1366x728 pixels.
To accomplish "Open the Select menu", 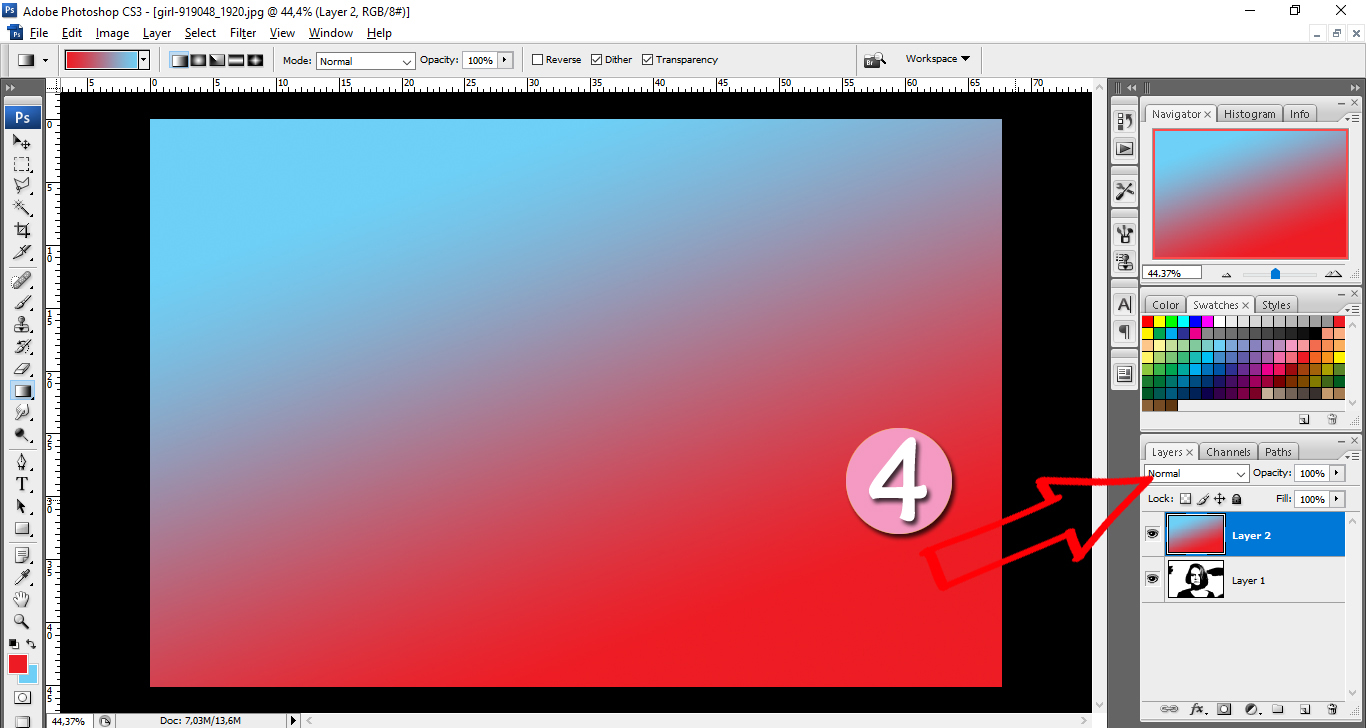I will pos(200,33).
